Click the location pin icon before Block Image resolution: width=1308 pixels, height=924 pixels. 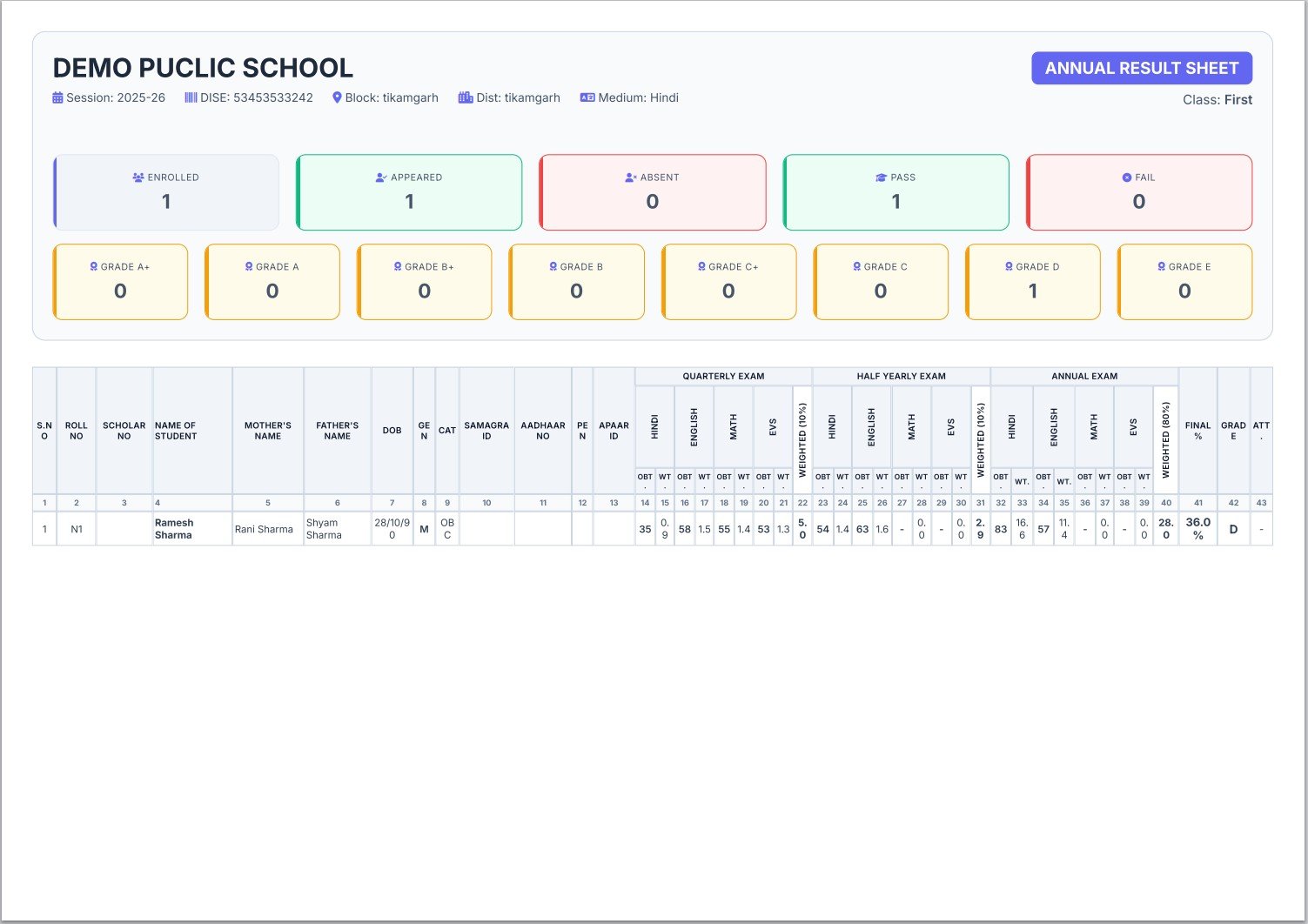[x=337, y=98]
